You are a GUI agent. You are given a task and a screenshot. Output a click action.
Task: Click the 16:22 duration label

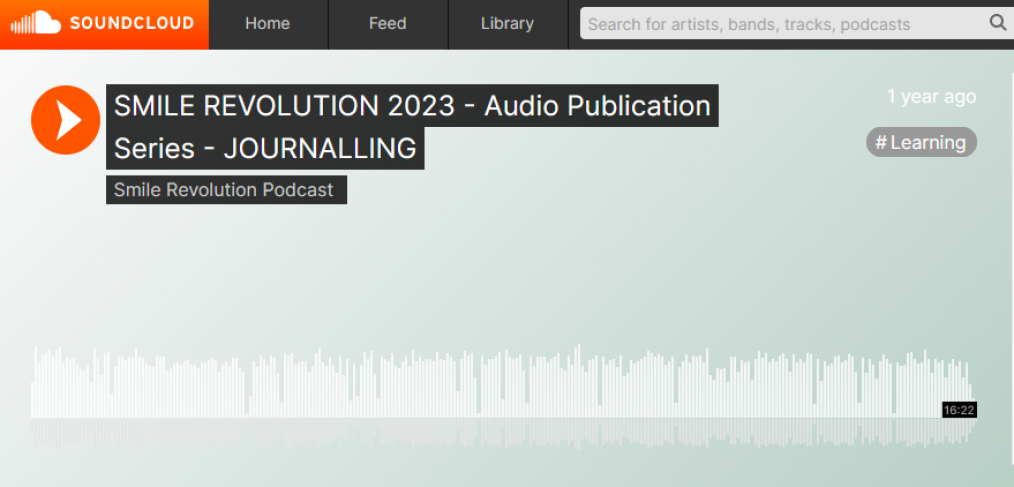click(x=958, y=410)
